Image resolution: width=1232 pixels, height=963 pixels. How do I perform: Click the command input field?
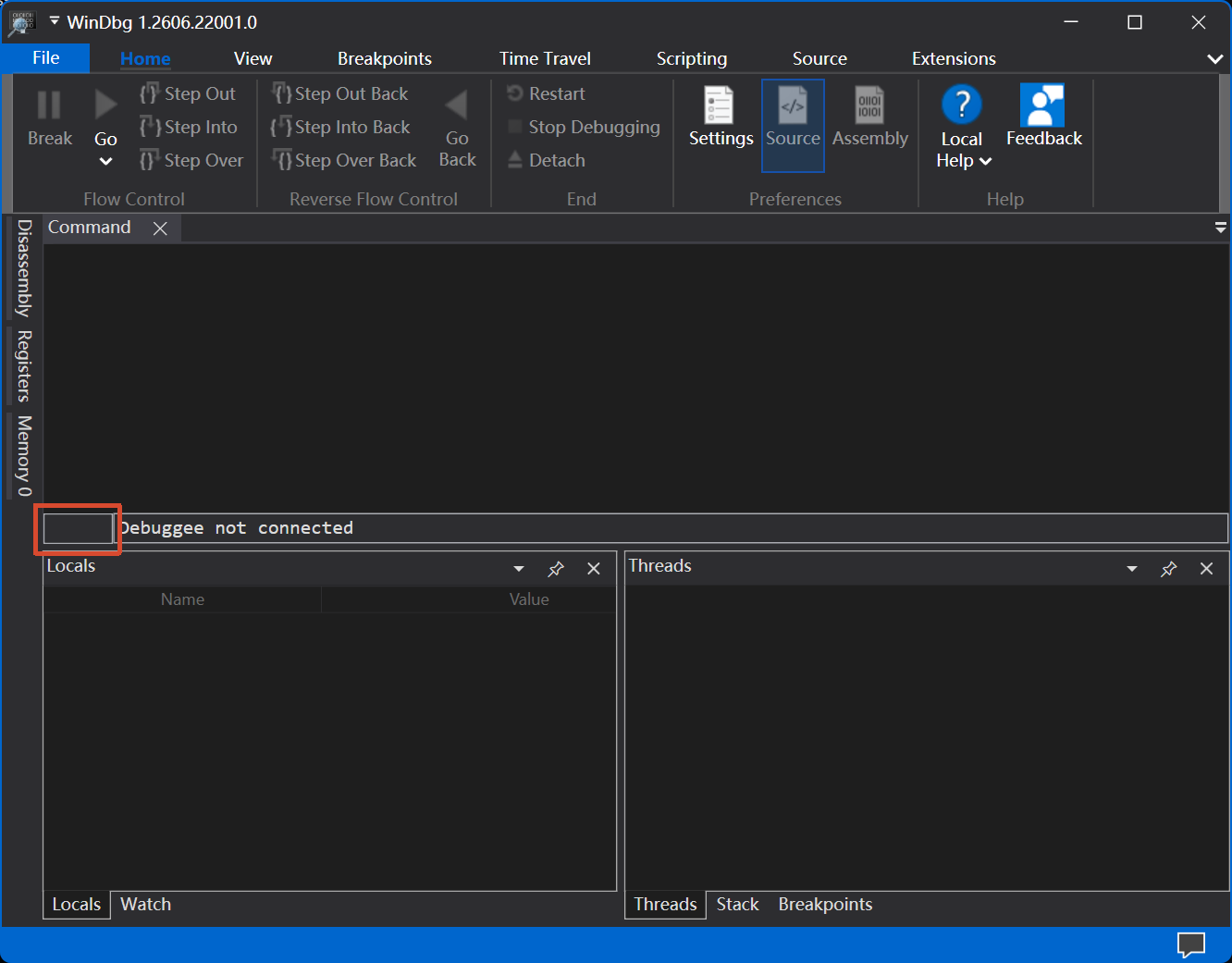pyautogui.click(x=672, y=528)
